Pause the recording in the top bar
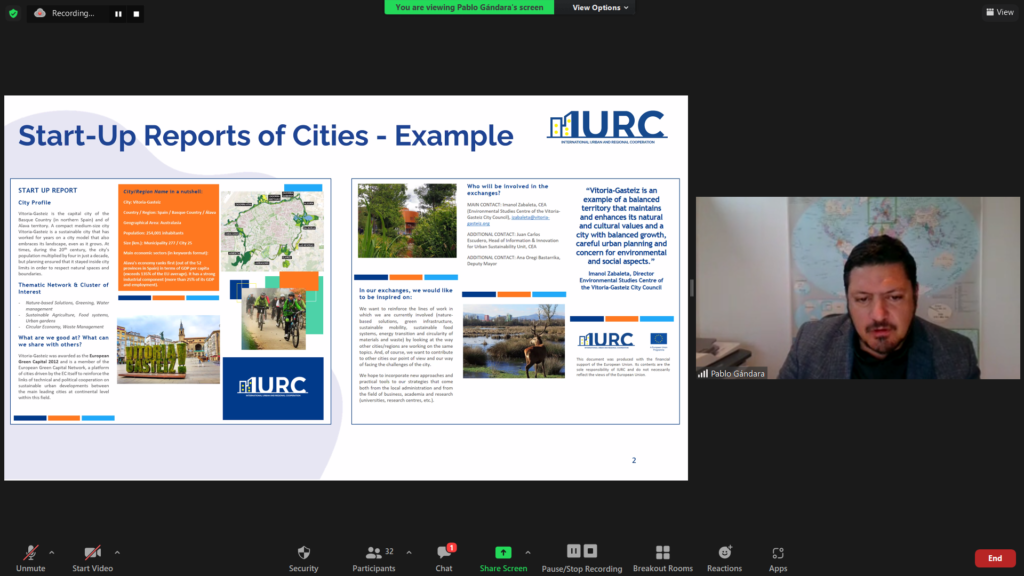Viewport: 1024px width, 576px height. pos(118,14)
